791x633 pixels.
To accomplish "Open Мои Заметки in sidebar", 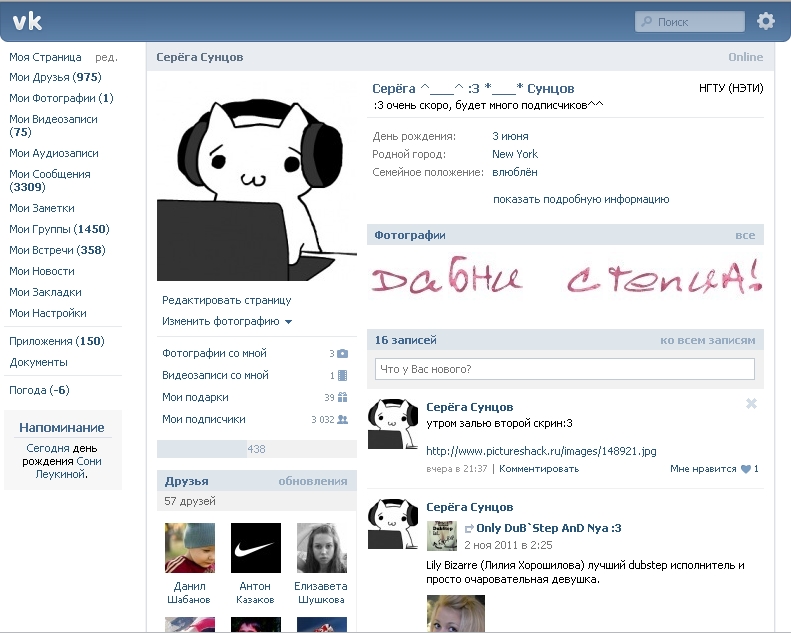I will (x=41, y=208).
